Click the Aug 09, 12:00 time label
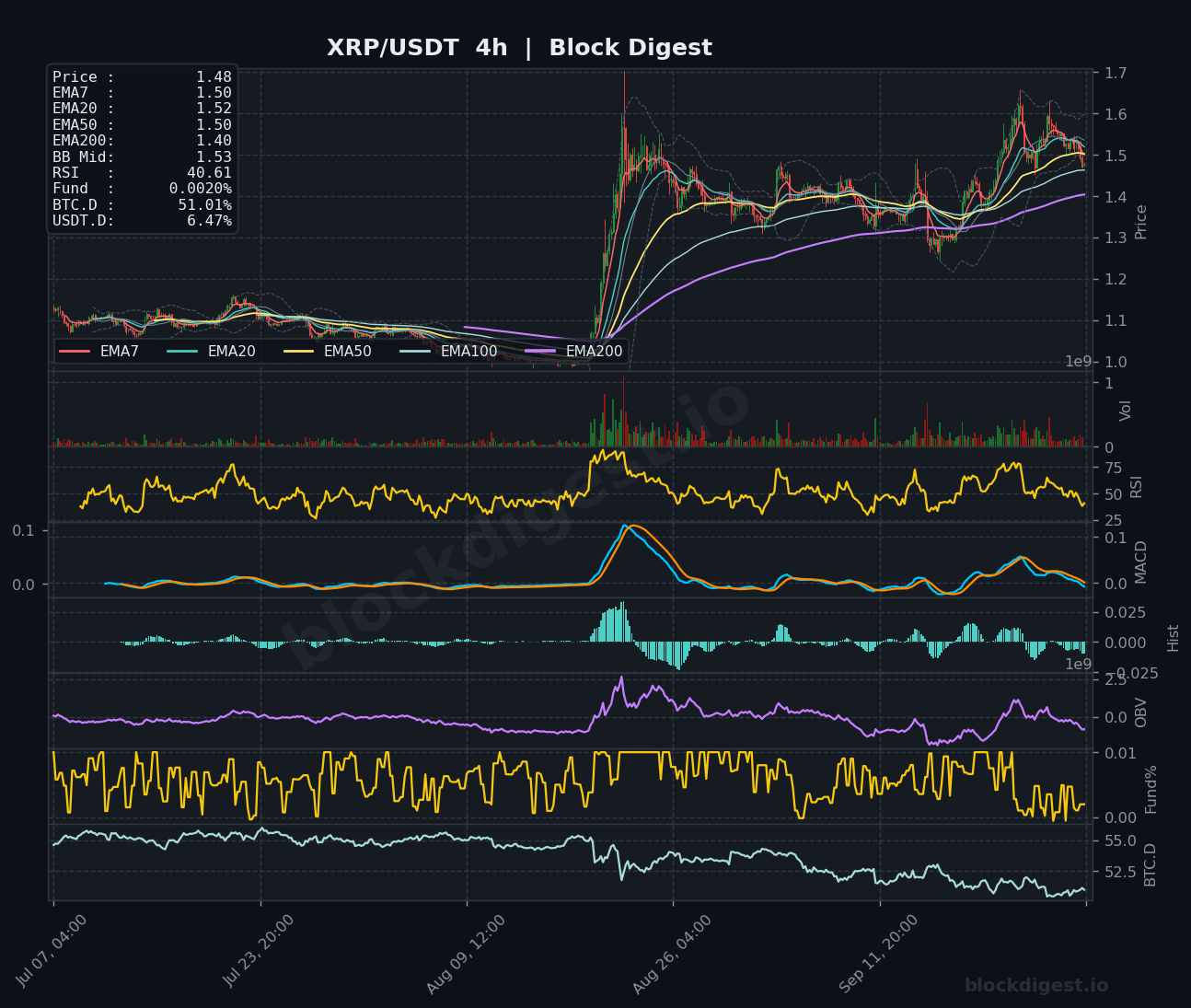Image resolution: width=1191 pixels, height=1008 pixels. pyautogui.click(x=465, y=954)
